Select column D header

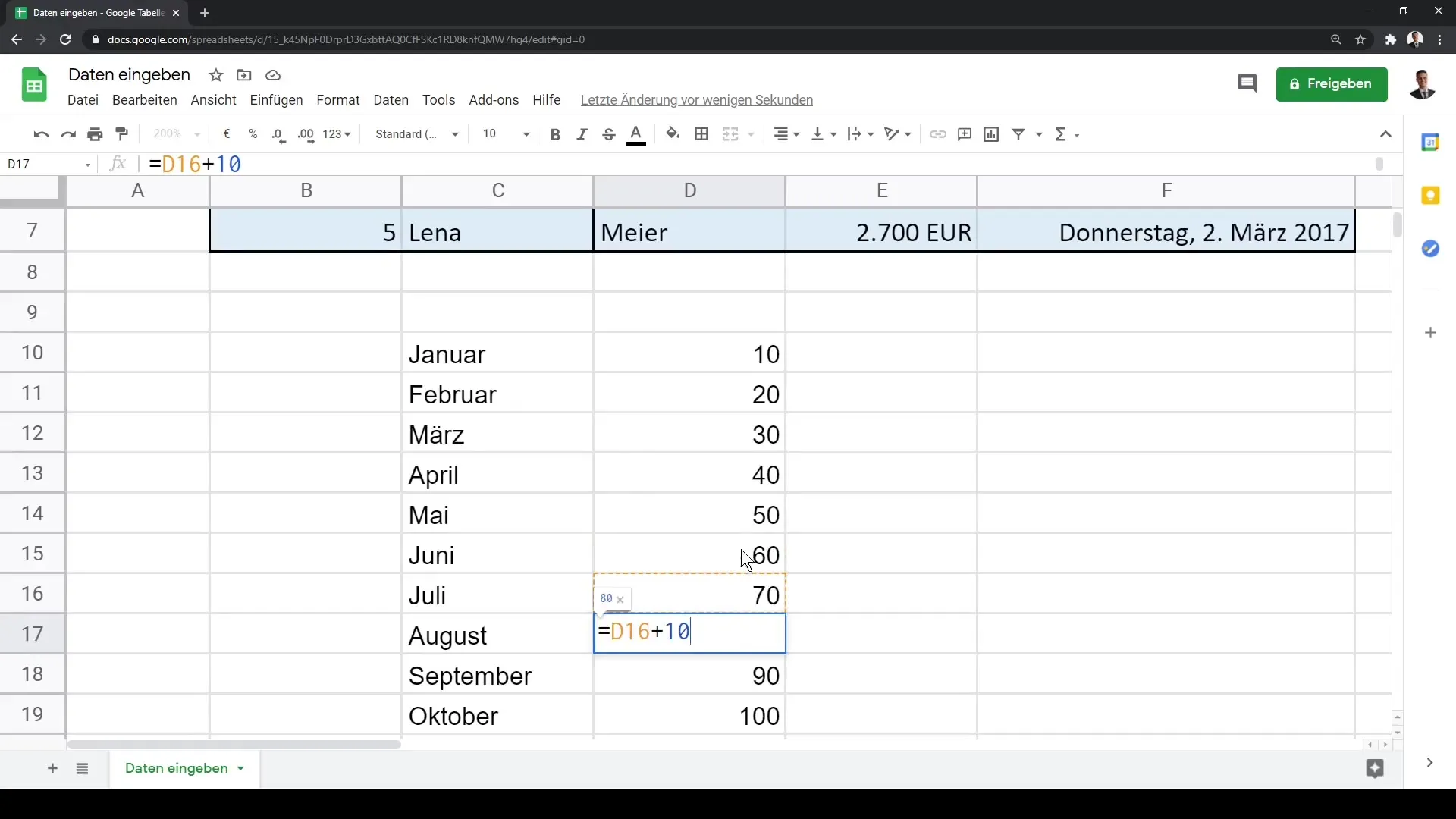tap(689, 190)
